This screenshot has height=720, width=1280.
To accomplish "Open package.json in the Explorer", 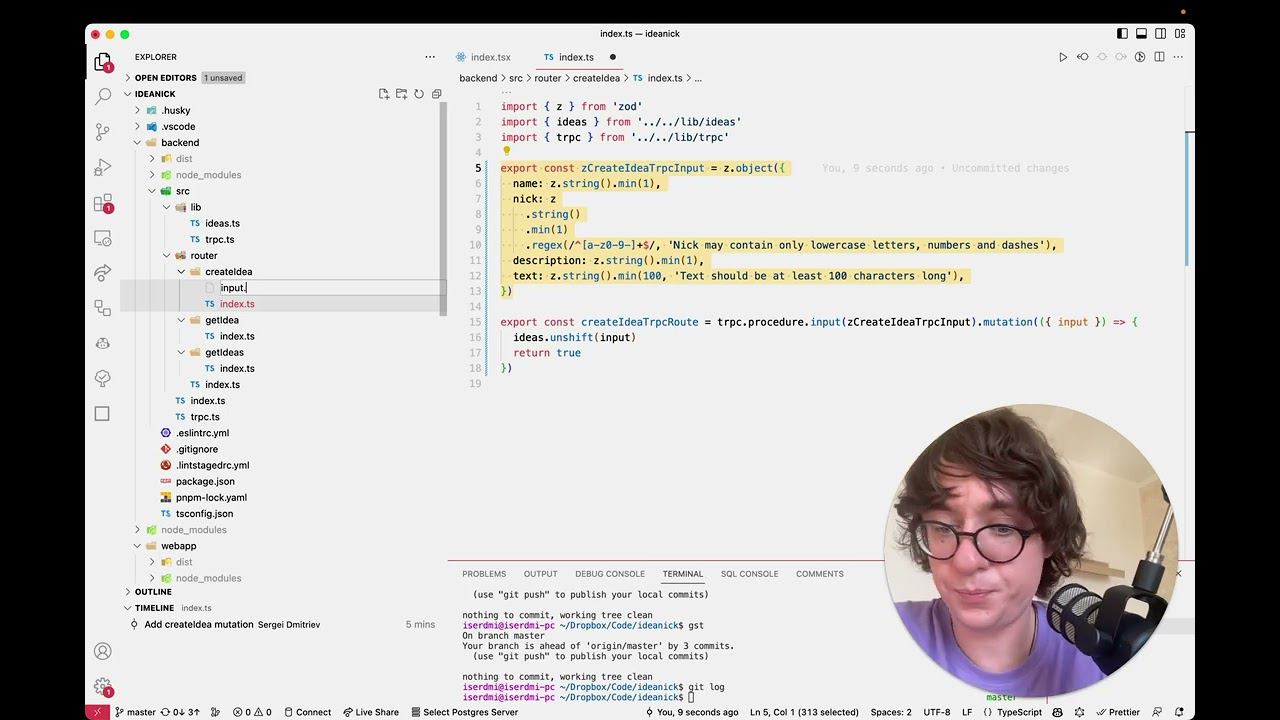I will click(205, 481).
